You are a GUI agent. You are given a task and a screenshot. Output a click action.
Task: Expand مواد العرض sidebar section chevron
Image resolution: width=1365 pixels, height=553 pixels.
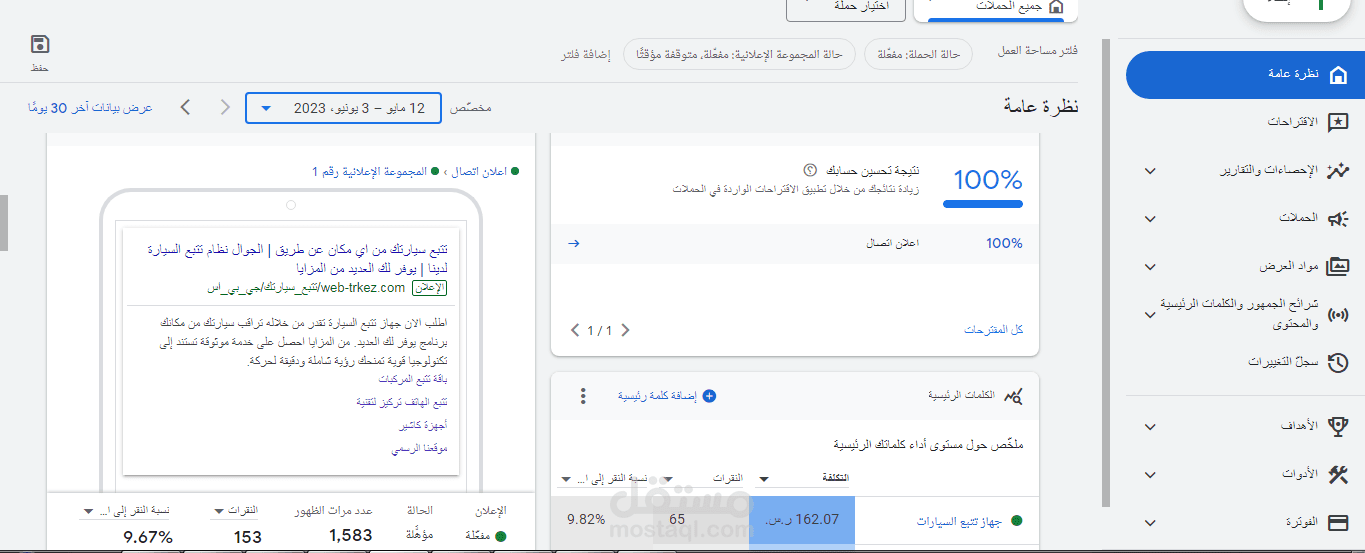click(x=1150, y=267)
